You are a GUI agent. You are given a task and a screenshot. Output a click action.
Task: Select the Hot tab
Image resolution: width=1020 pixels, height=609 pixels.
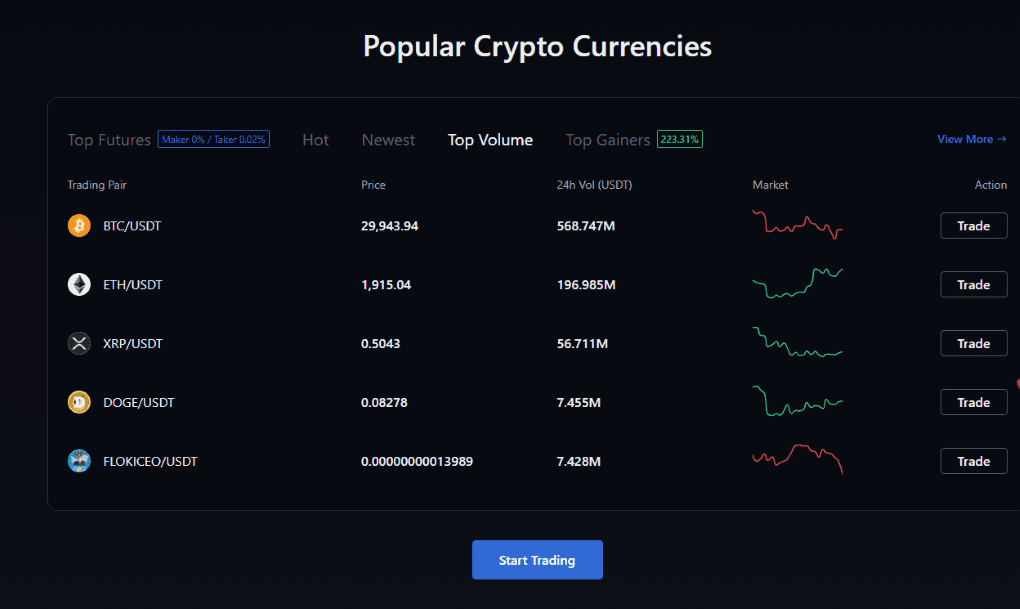(315, 140)
